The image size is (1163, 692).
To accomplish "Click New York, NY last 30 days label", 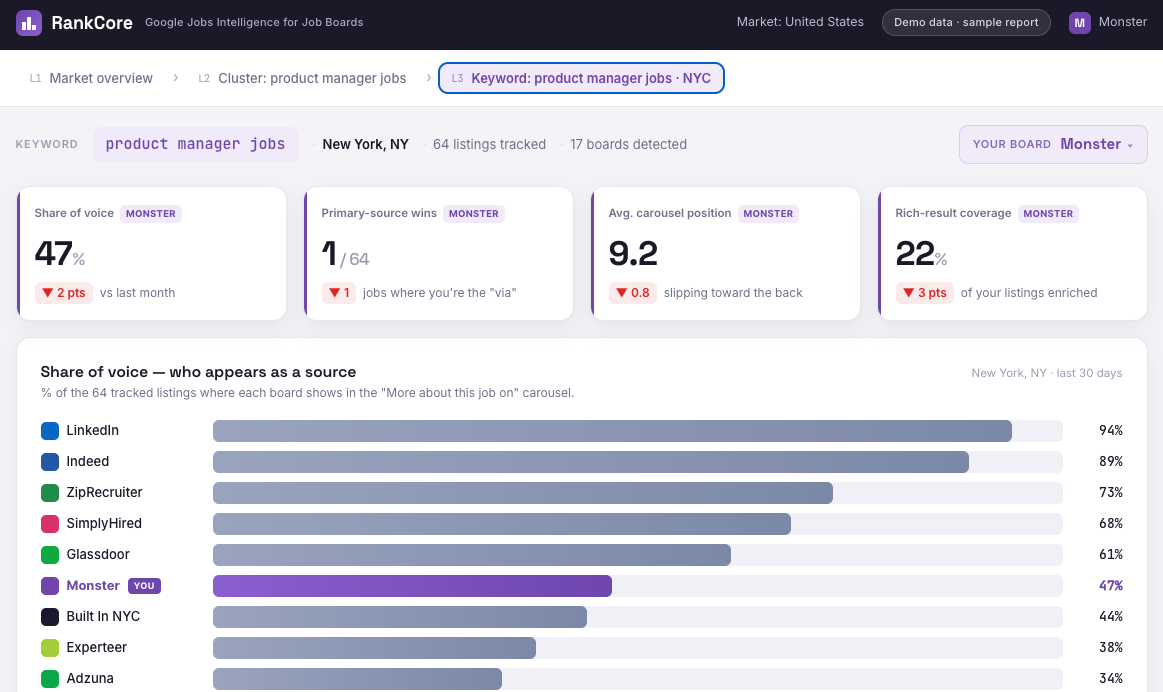I will 1047,373.
